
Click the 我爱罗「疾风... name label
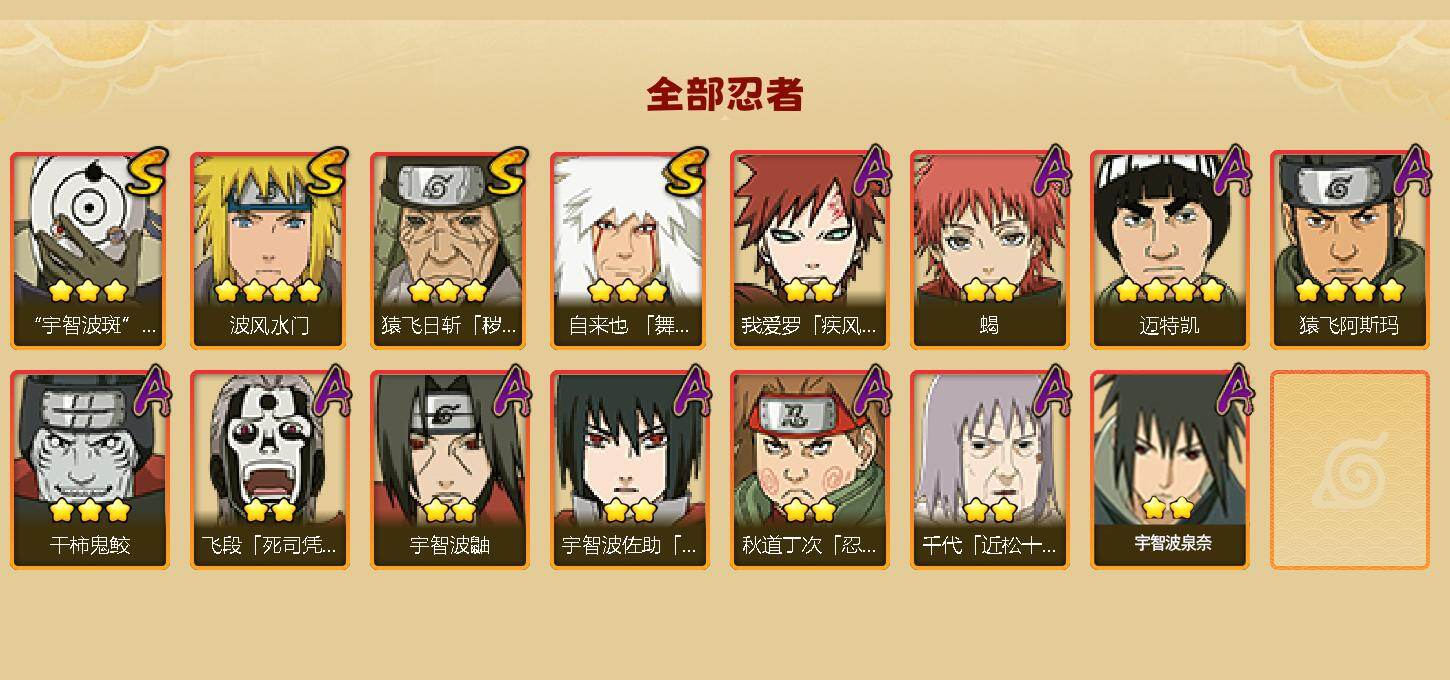tap(809, 325)
